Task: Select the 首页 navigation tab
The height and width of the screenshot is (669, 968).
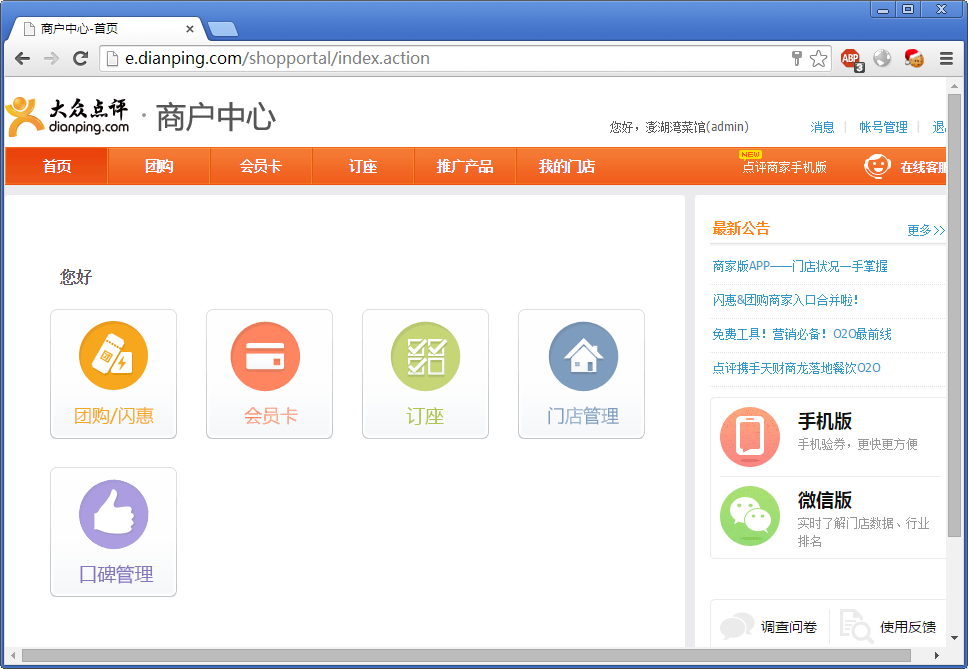Action: point(56,166)
